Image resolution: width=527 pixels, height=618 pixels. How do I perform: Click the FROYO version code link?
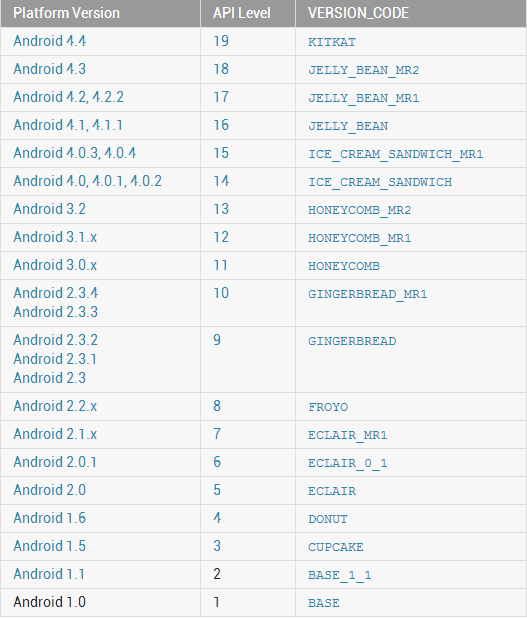point(328,407)
